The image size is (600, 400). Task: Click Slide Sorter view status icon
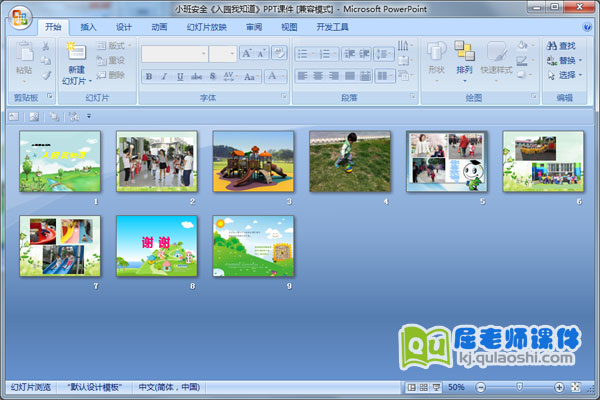(x=424, y=387)
